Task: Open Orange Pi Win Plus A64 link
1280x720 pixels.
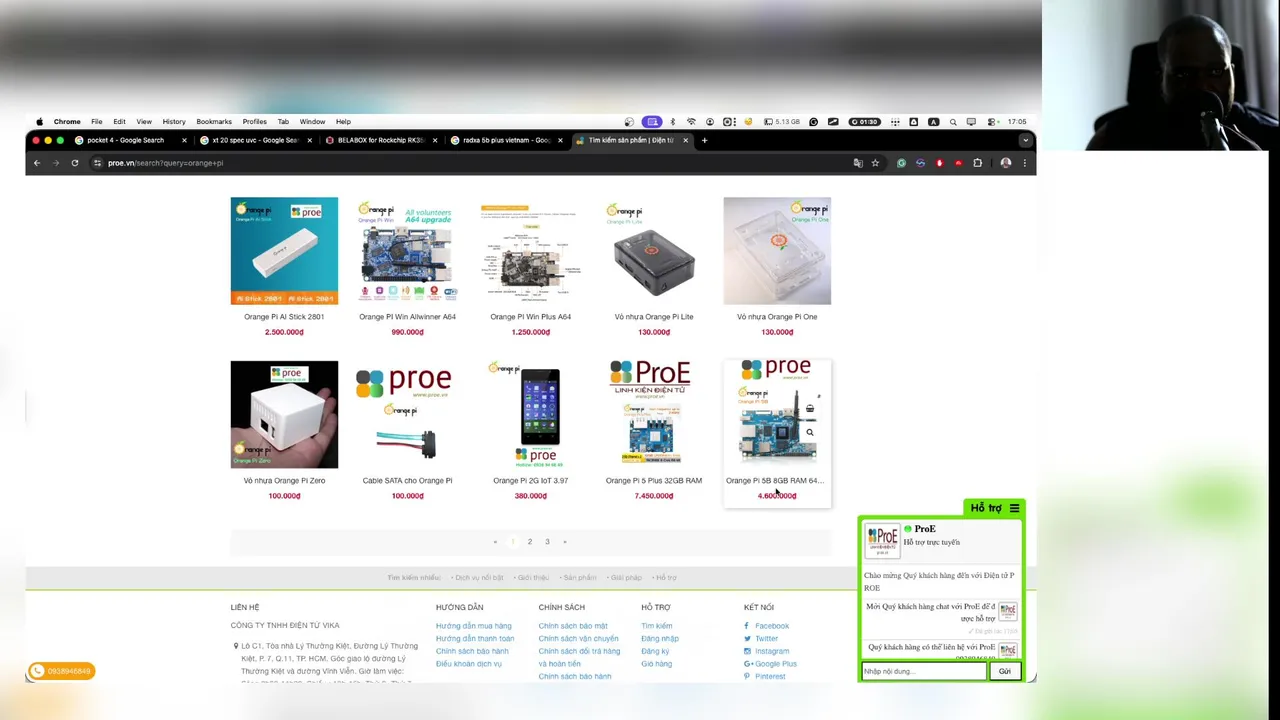Action: point(530,317)
